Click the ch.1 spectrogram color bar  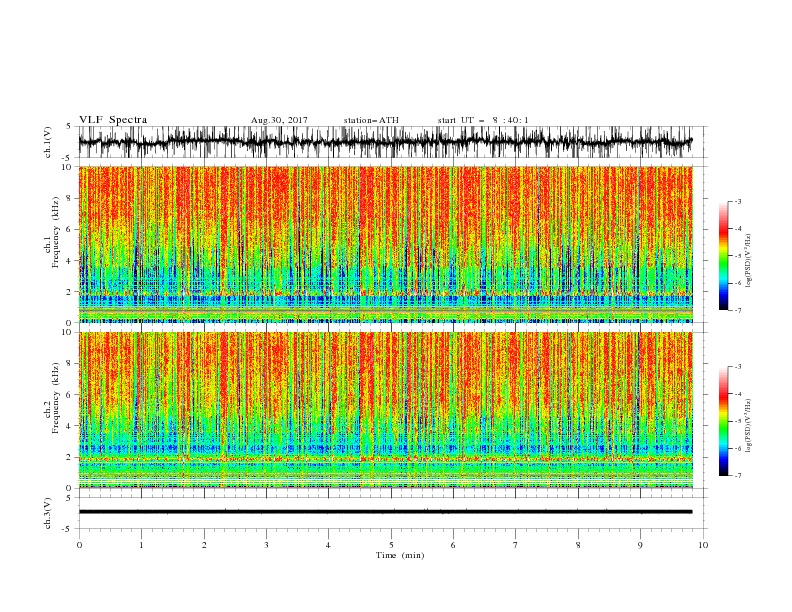point(724,256)
